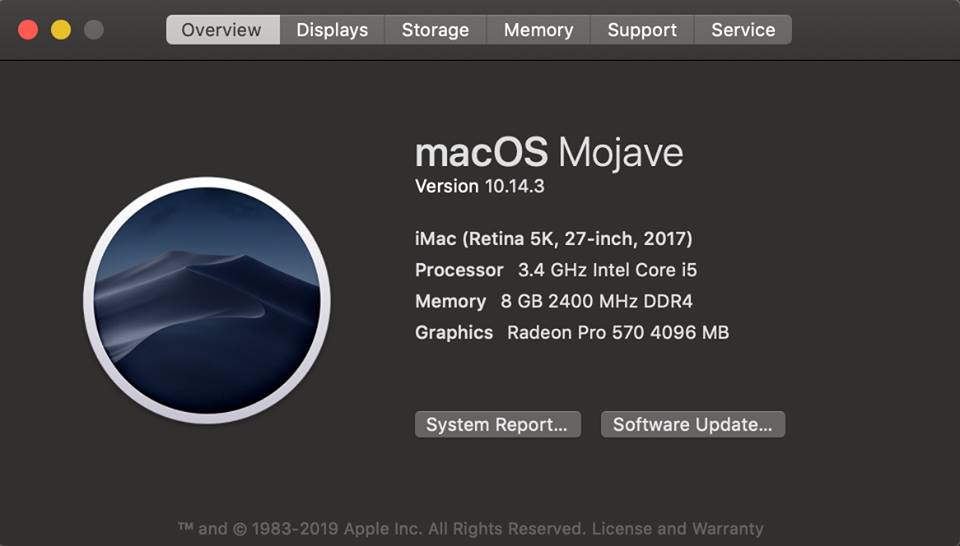This screenshot has width=960, height=546.
Task: Click the greyed-out zoom window button
Action: coord(94,29)
